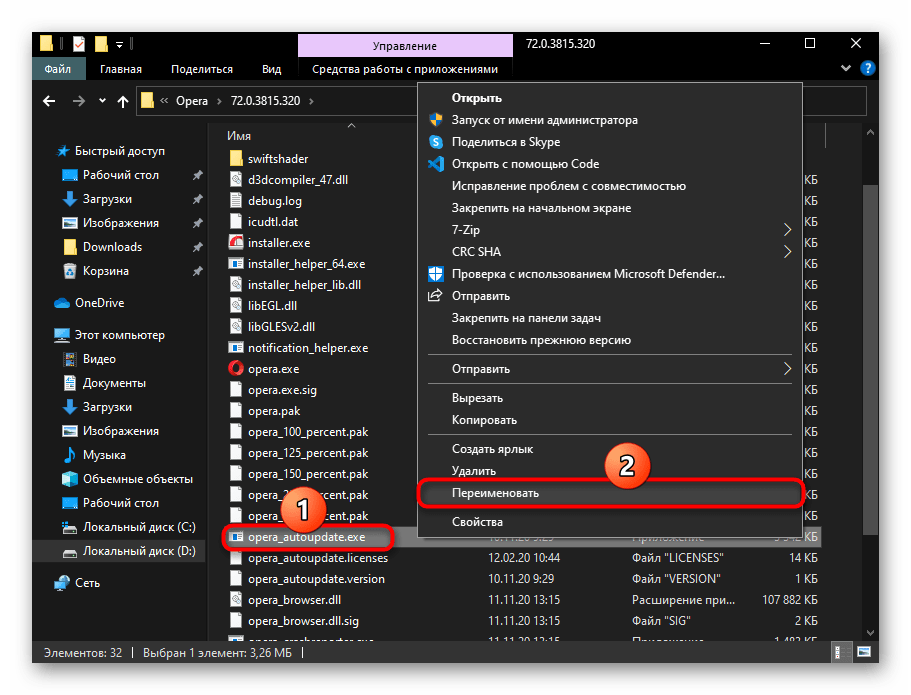Expand the Отправить submenu arrow

787,369
